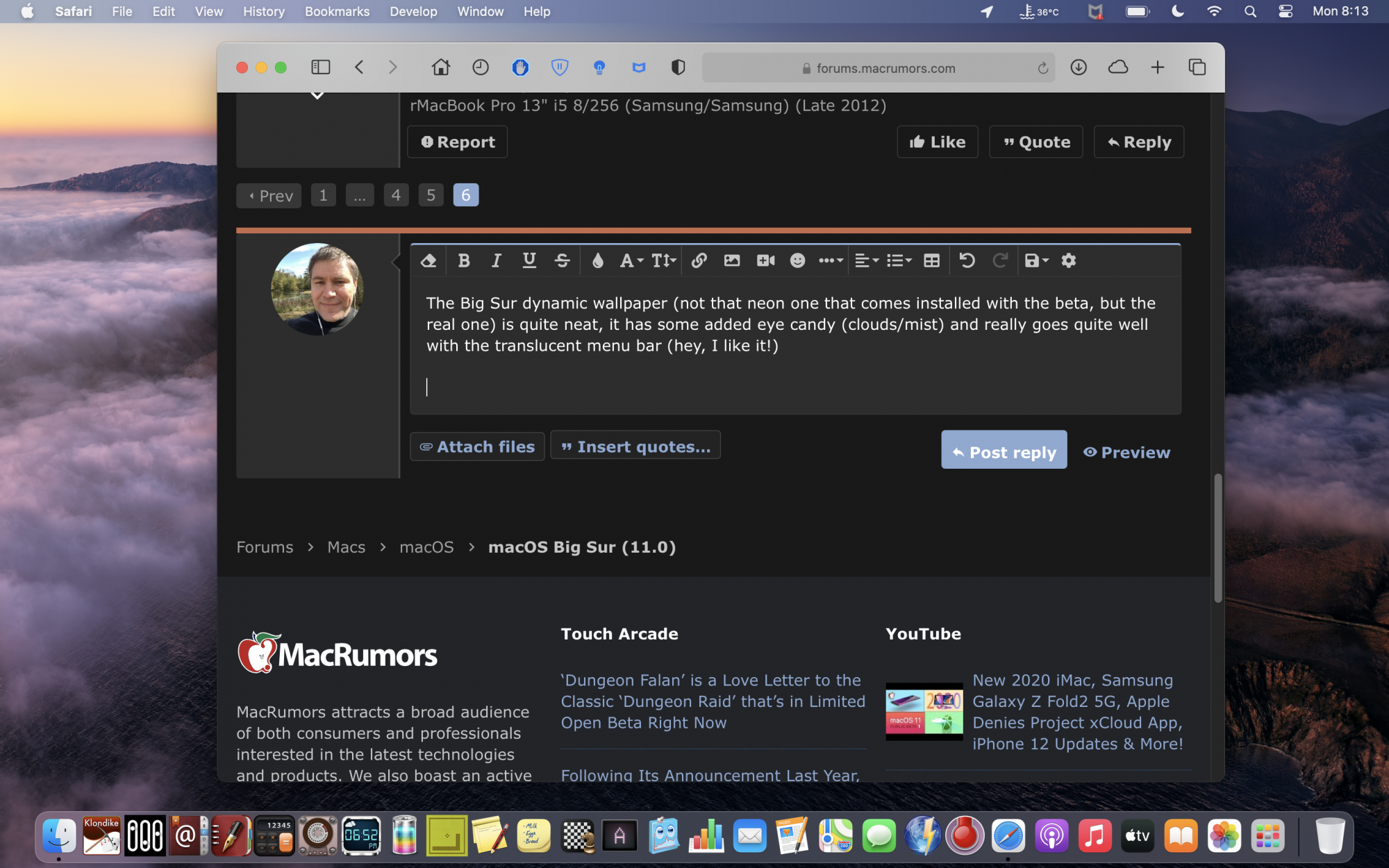1389x868 pixels.
Task: Click the iCloud tabs icon
Action: 1118,67
